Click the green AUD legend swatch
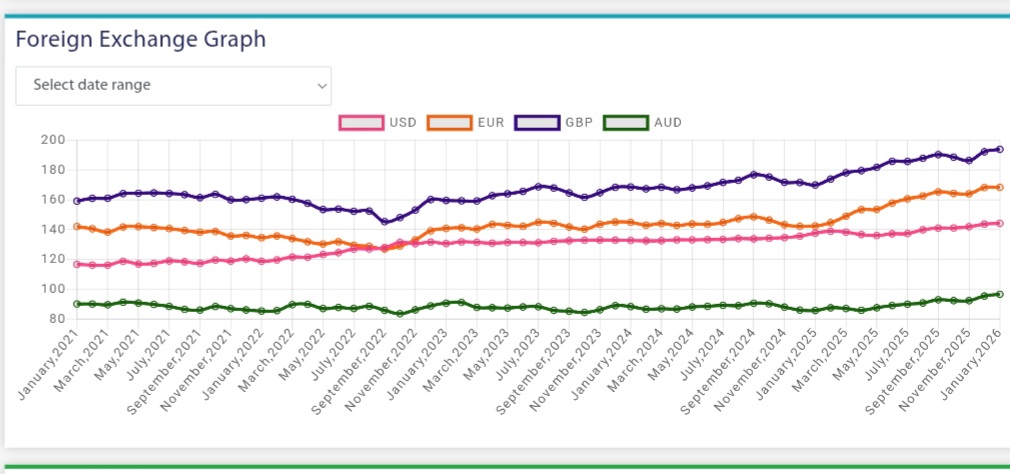The height and width of the screenshot is (474, 1010). pyautogui.click(x=625, y=123)
